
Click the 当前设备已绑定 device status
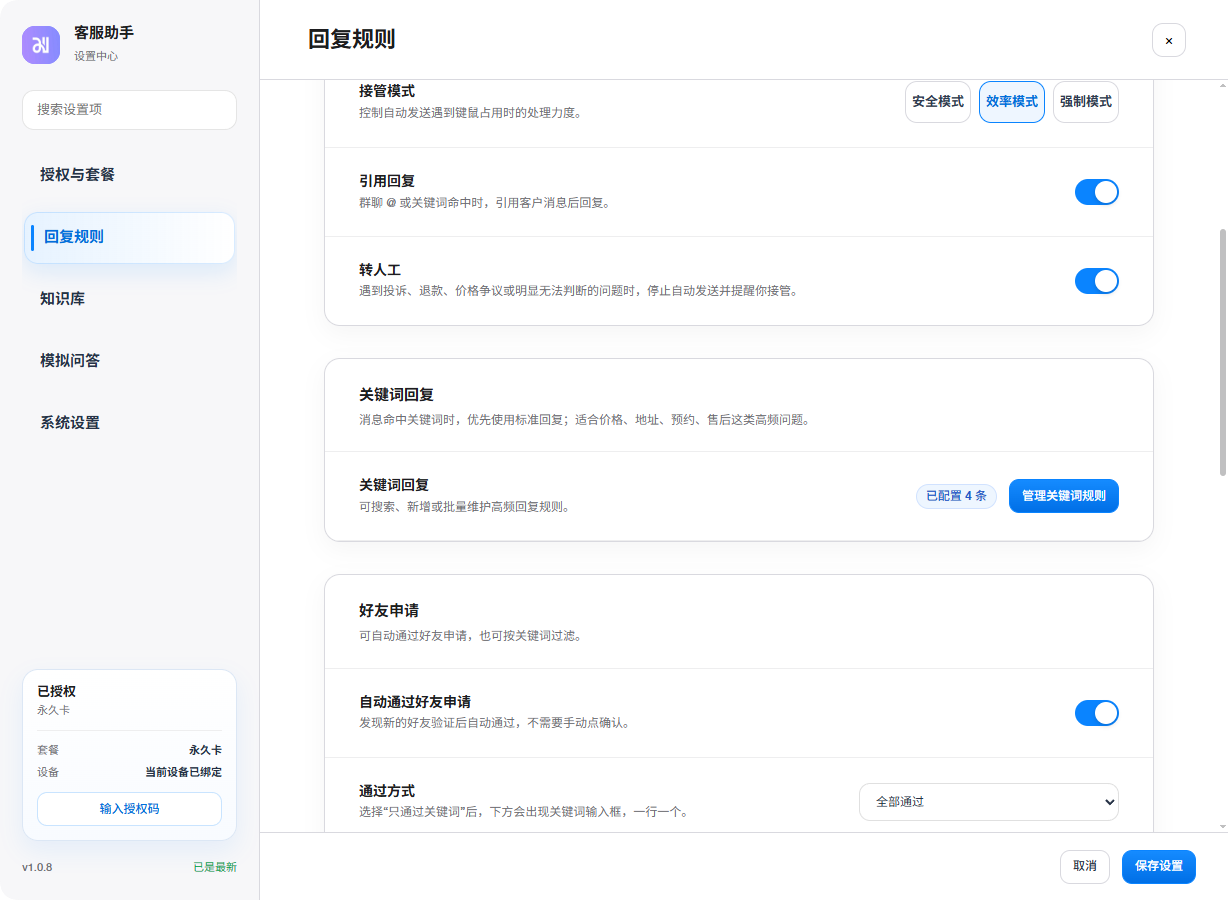tap(183, 772)
